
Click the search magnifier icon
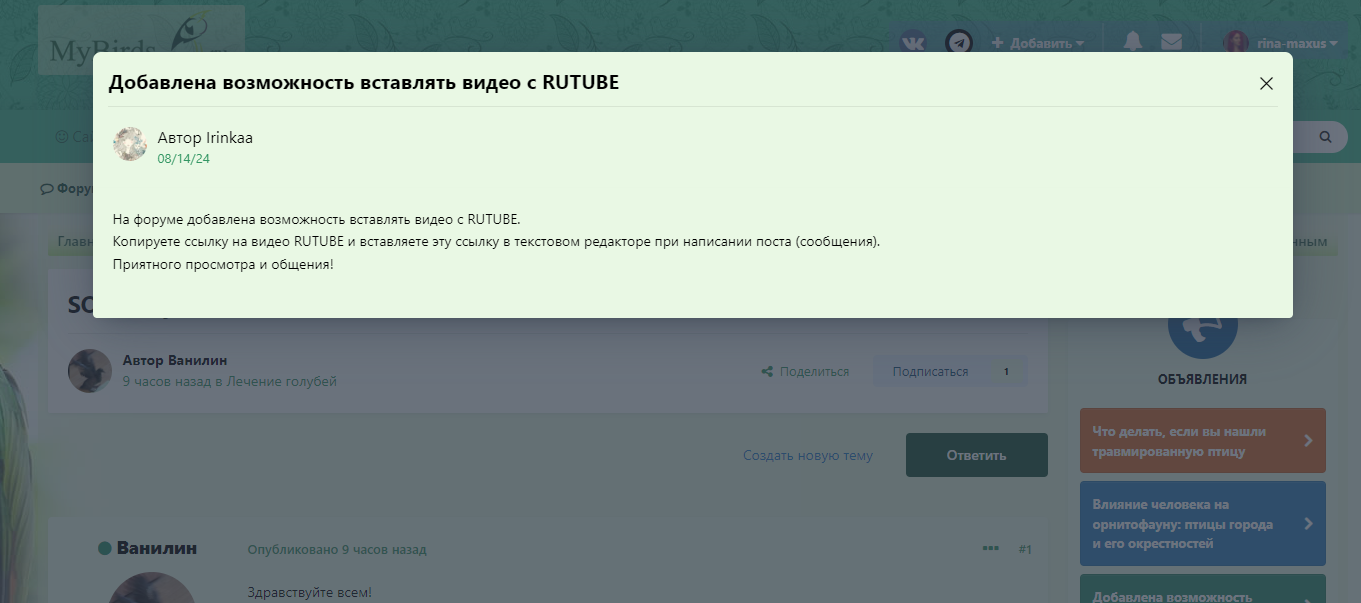pos(1326,137)
